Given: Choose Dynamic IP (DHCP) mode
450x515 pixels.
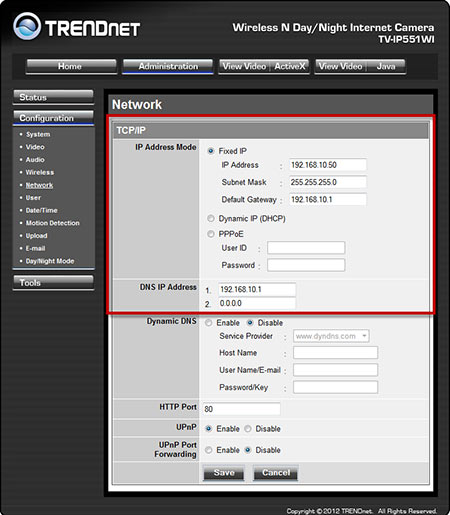Looking at the screenshot, I should tap(211, 219).
